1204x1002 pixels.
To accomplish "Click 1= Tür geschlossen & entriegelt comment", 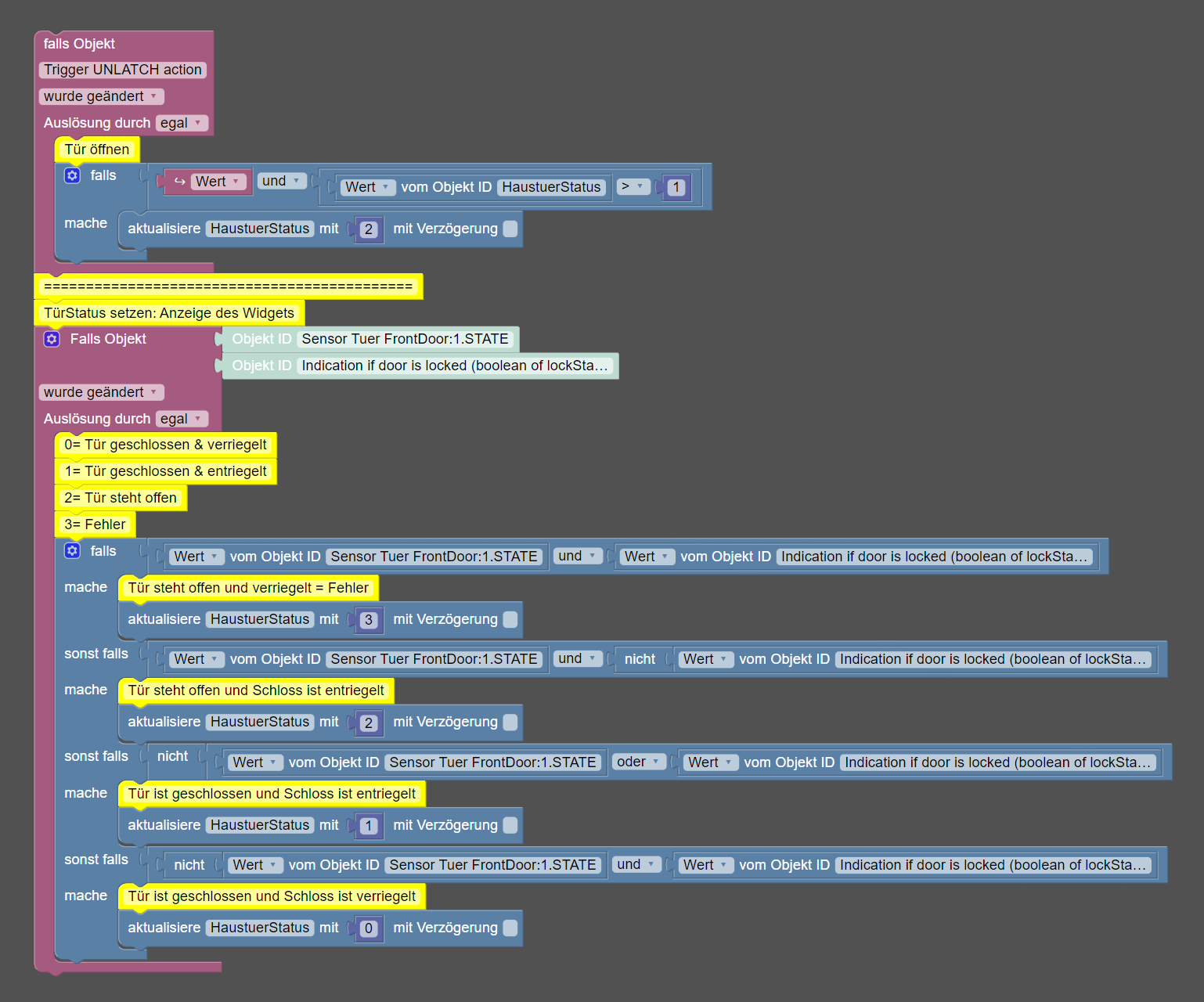I will 165,471.
